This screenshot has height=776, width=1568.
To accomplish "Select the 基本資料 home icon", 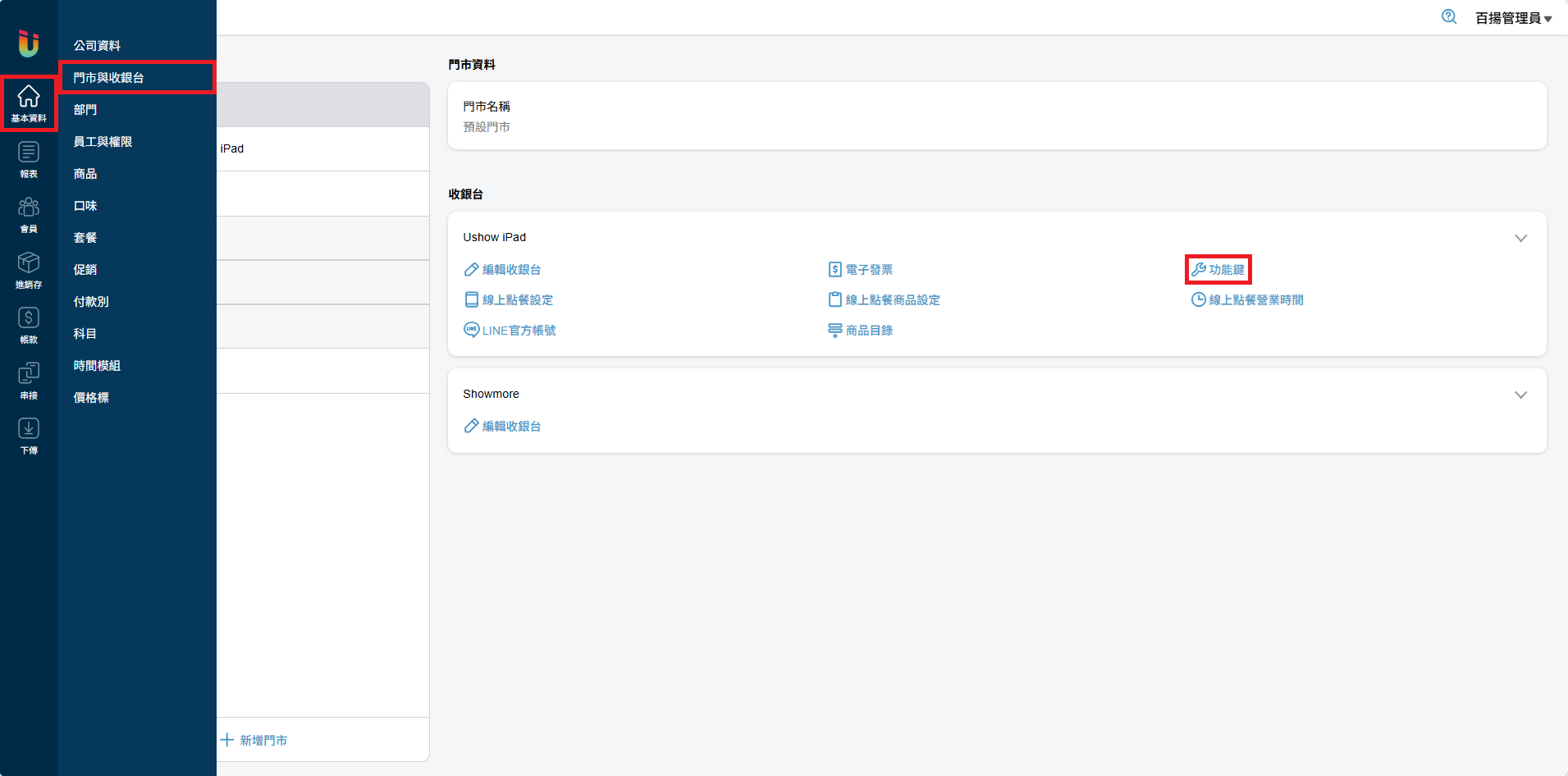I will 29,103.
